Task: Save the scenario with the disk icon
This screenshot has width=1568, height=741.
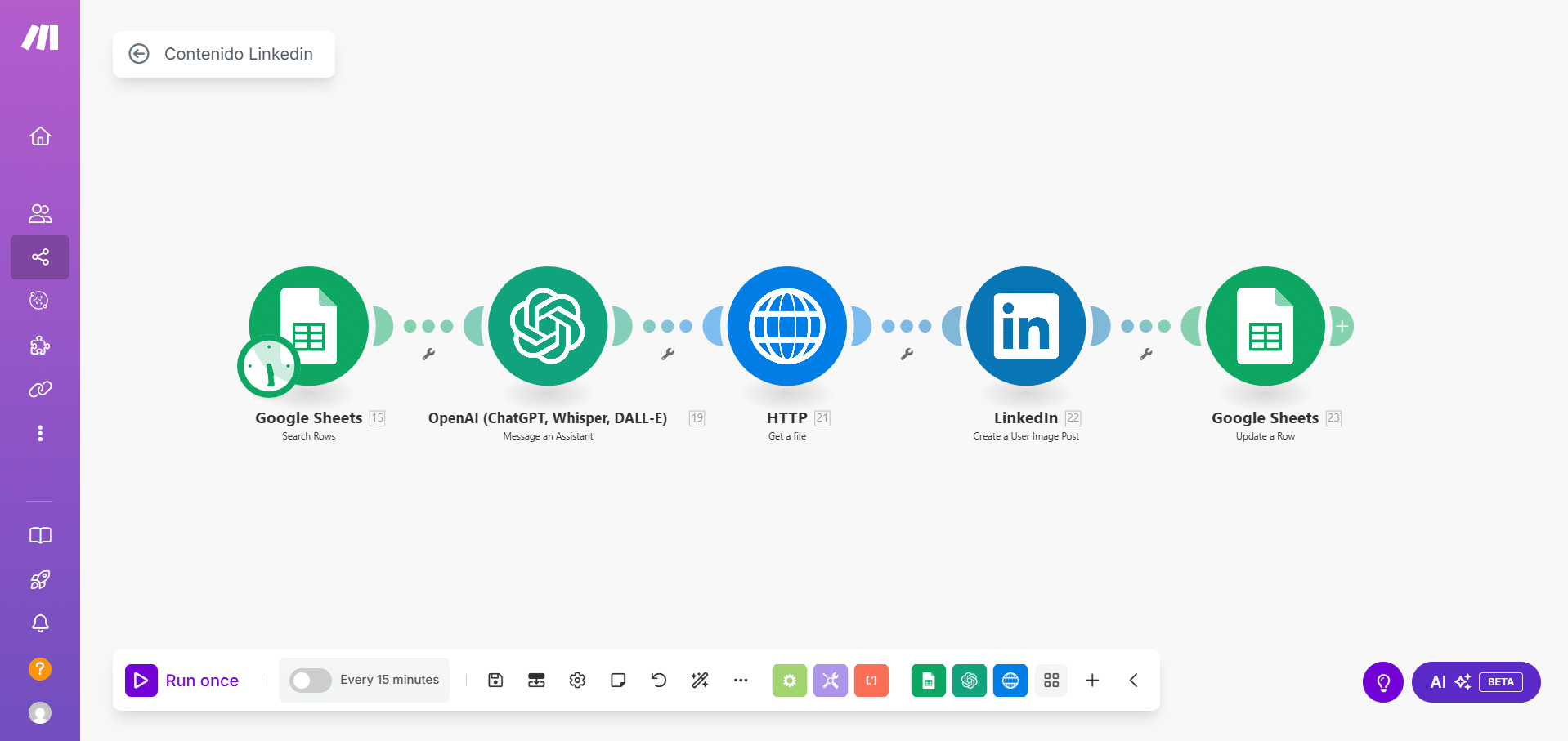Action: click(495, 681)
